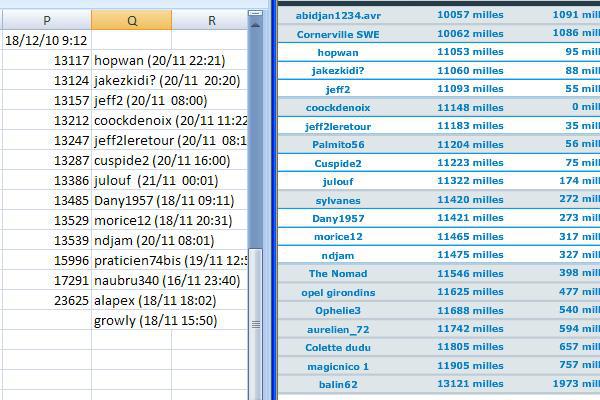
Task: Open the Cornerville SWE player link
Action: [x=338, y=33]
